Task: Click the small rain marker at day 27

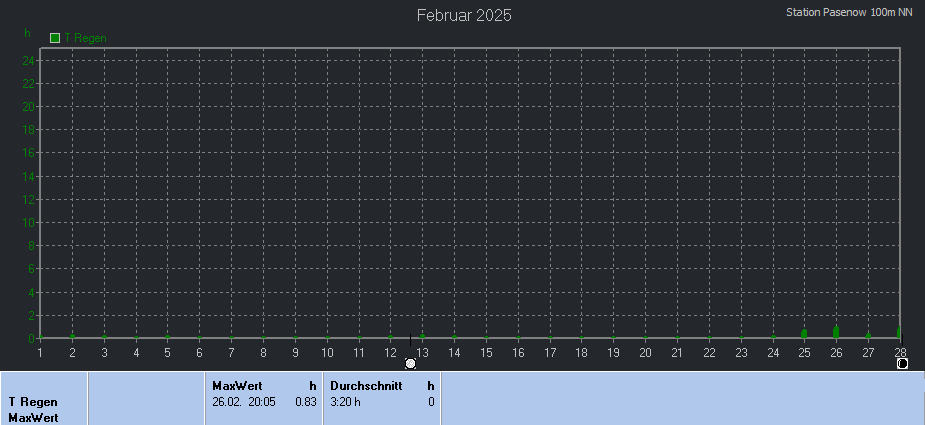Action: click(868, 335)
